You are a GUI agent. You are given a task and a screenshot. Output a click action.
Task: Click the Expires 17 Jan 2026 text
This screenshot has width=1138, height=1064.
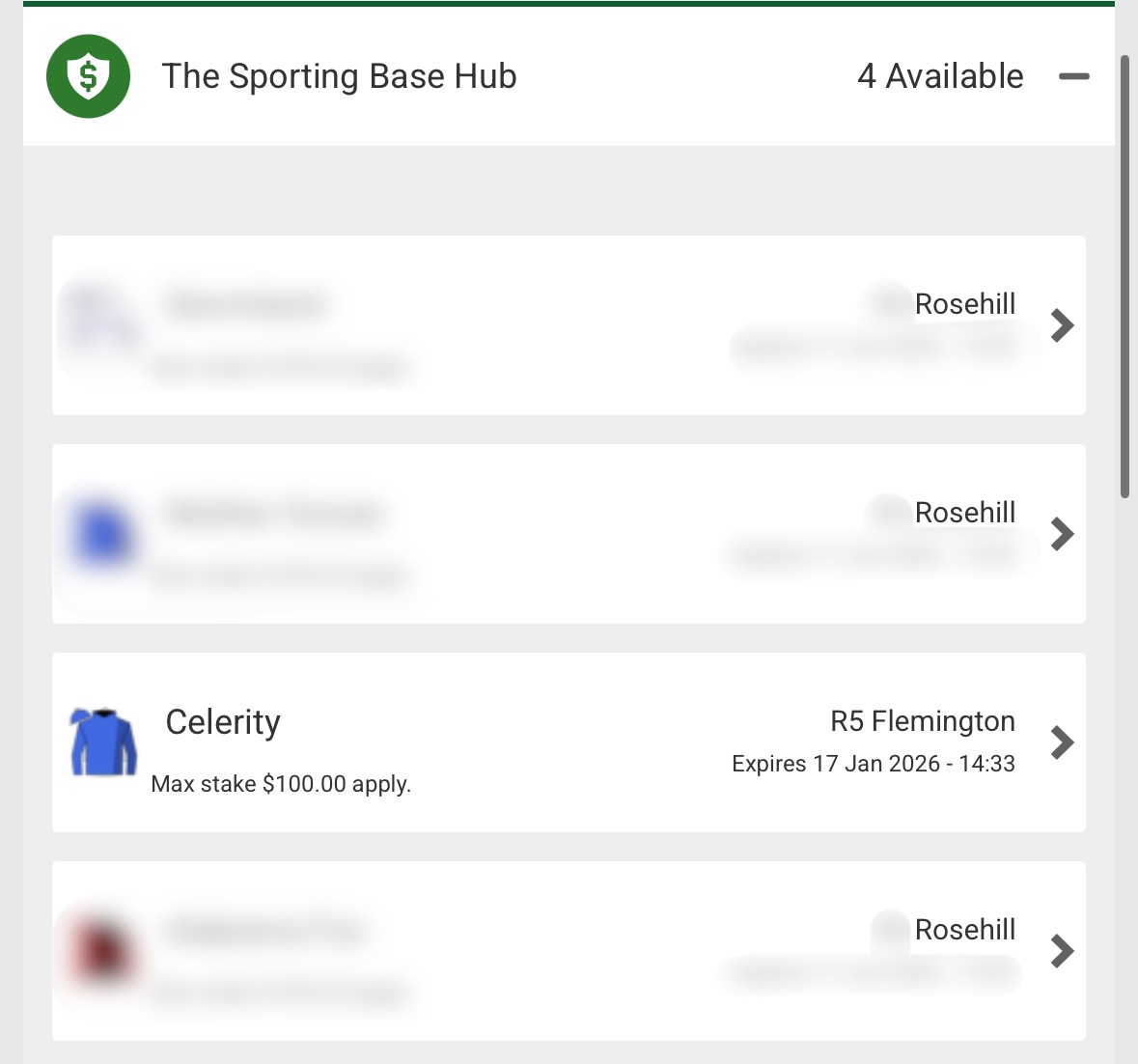pos(873,764)
